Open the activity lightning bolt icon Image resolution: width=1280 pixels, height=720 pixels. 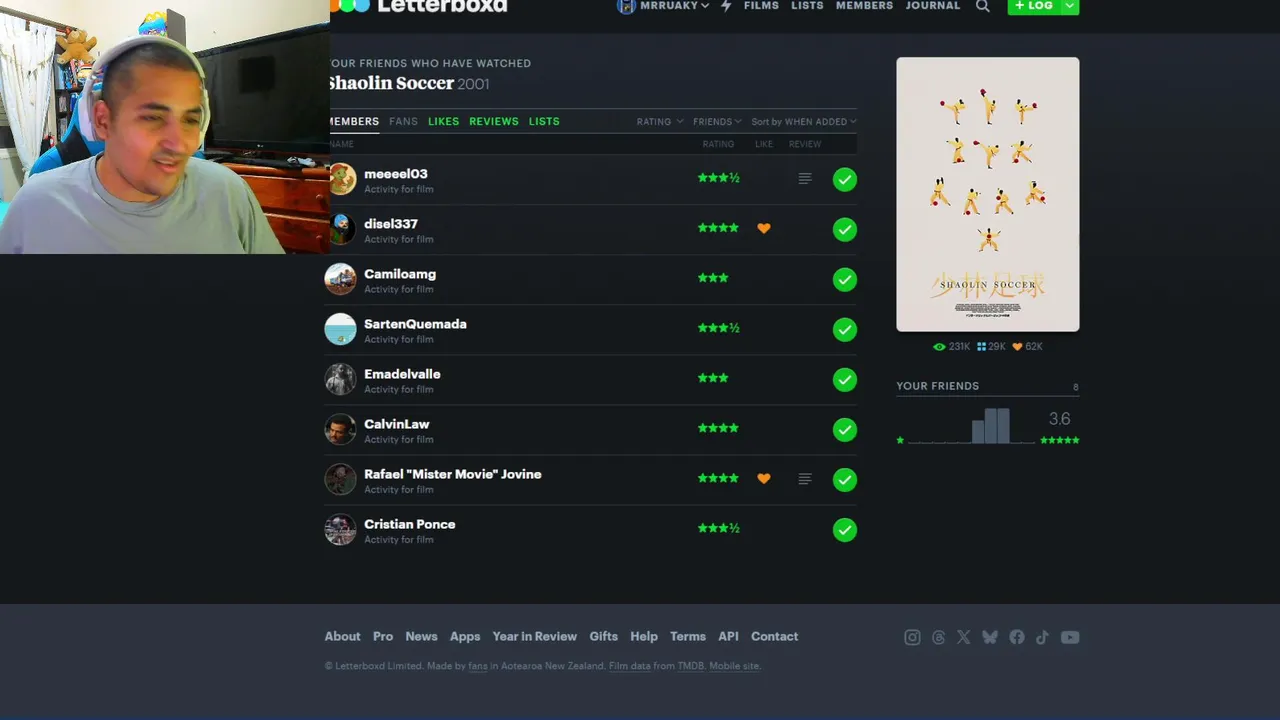pos(726,6)
